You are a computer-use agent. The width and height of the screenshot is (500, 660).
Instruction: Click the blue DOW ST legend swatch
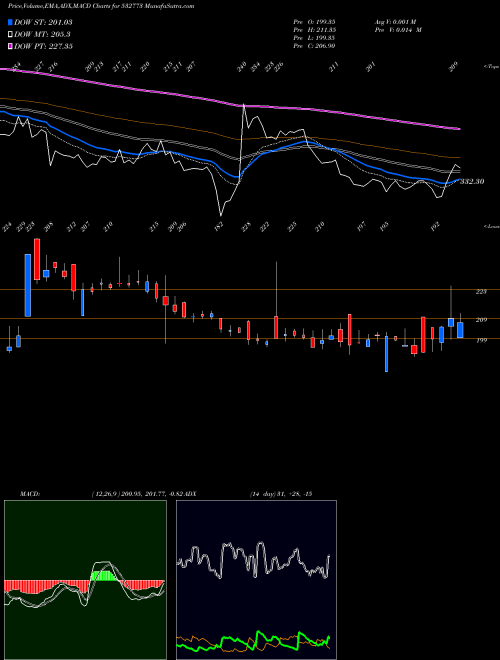[x=10, y=22]
